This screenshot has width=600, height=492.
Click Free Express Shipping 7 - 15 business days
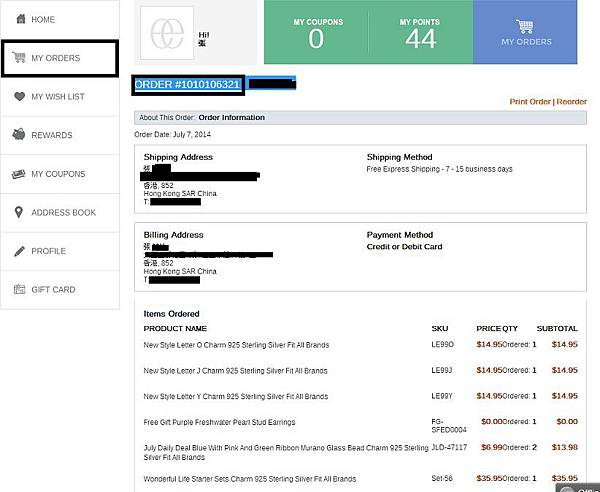coord(439,169)
